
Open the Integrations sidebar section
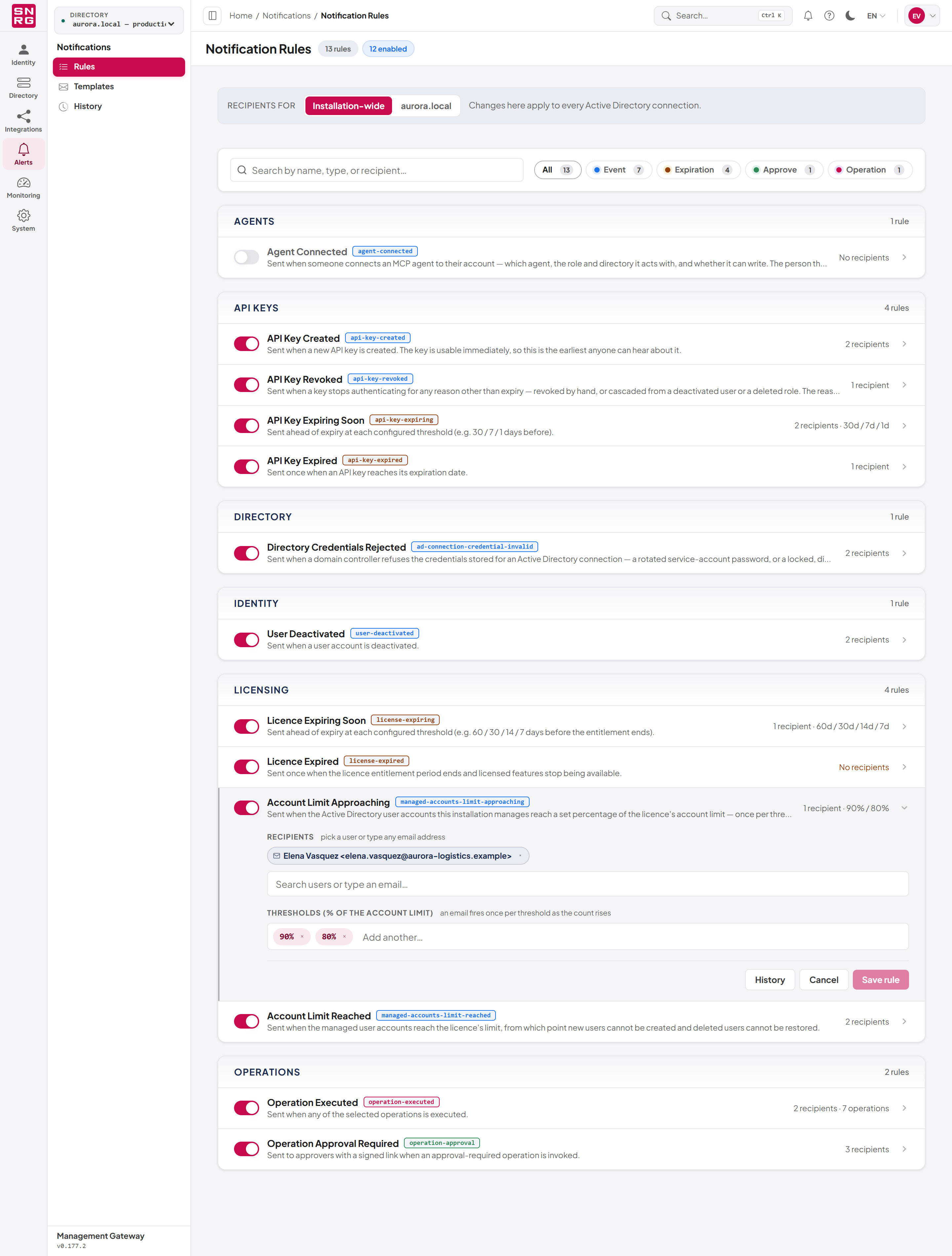(x=23, y=122)
